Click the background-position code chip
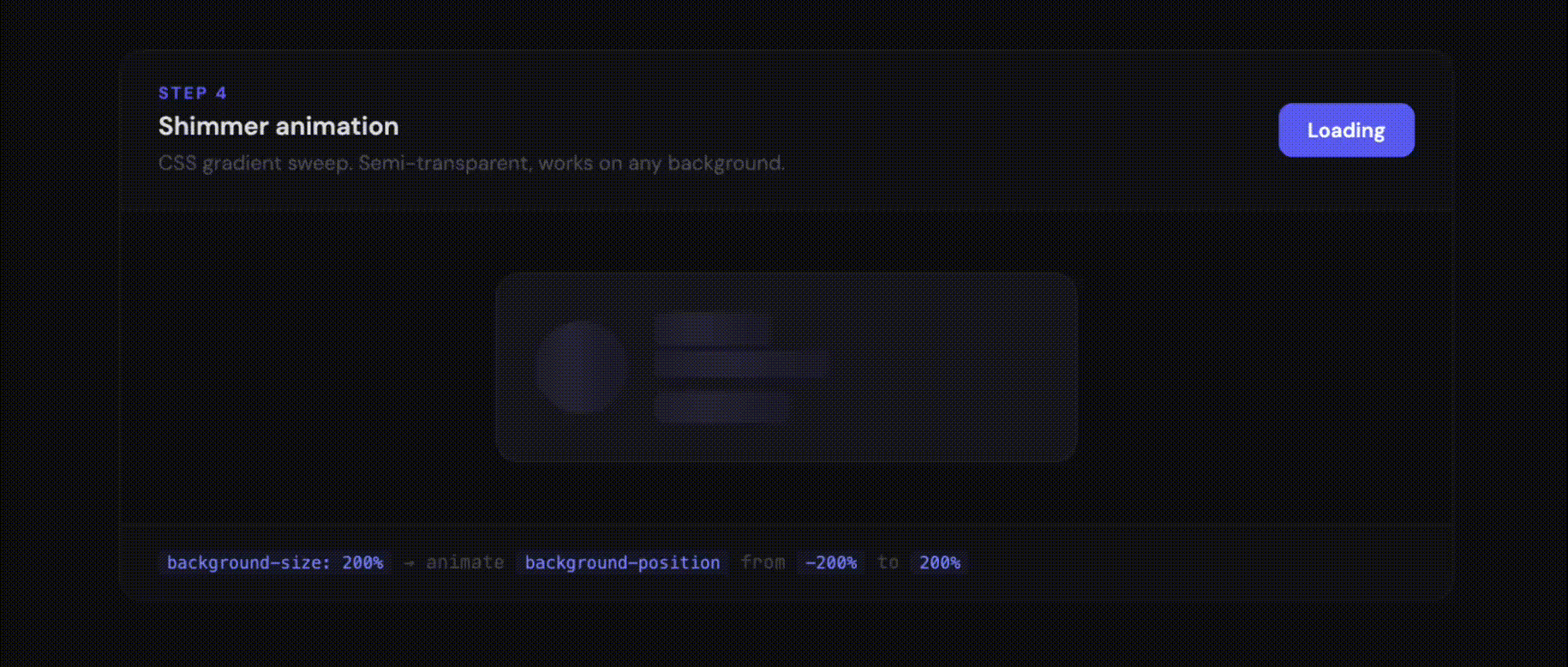The image size is (1568, 667). click(x=622, y=562)
